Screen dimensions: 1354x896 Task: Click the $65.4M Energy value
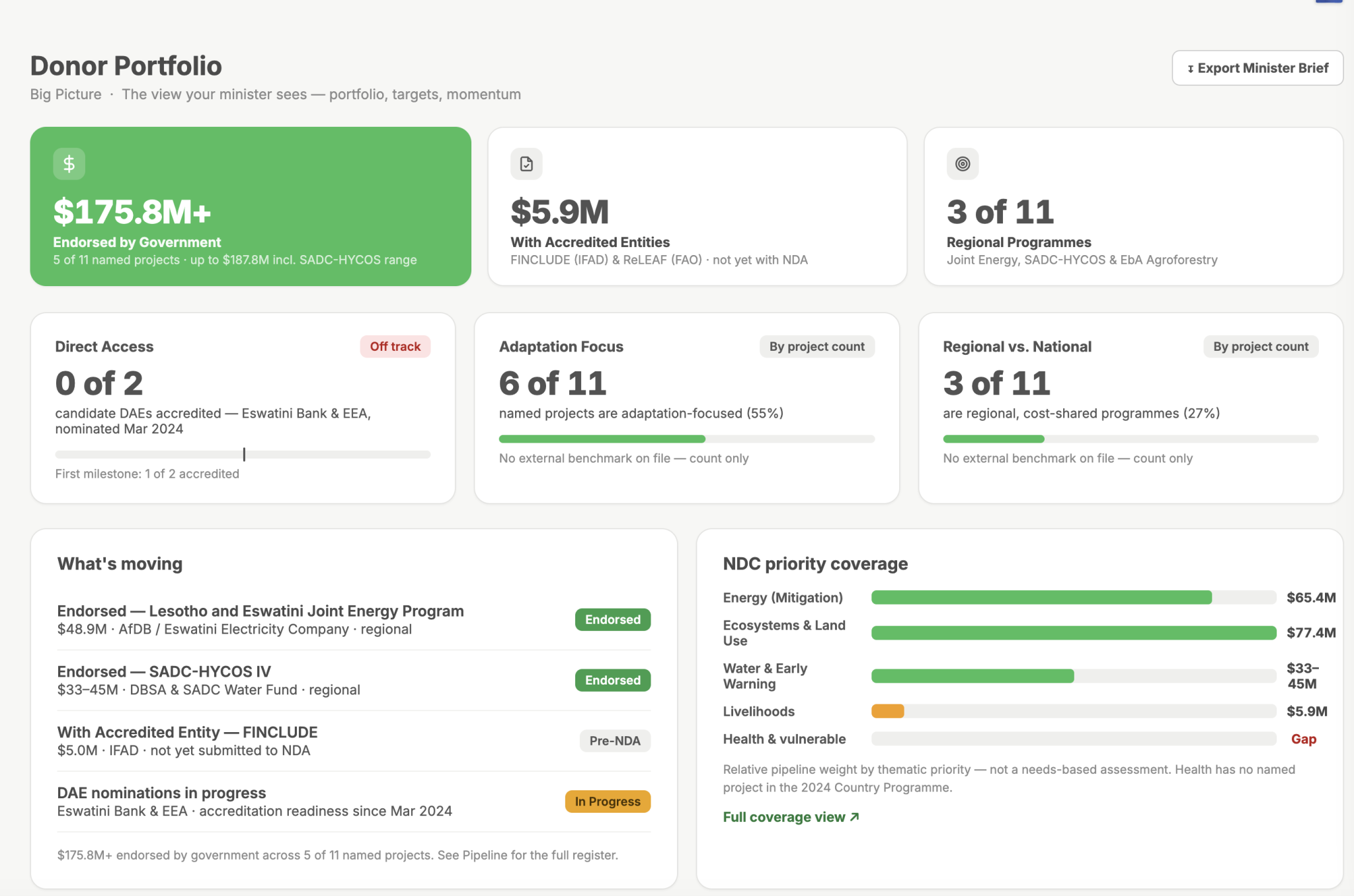1311,597
